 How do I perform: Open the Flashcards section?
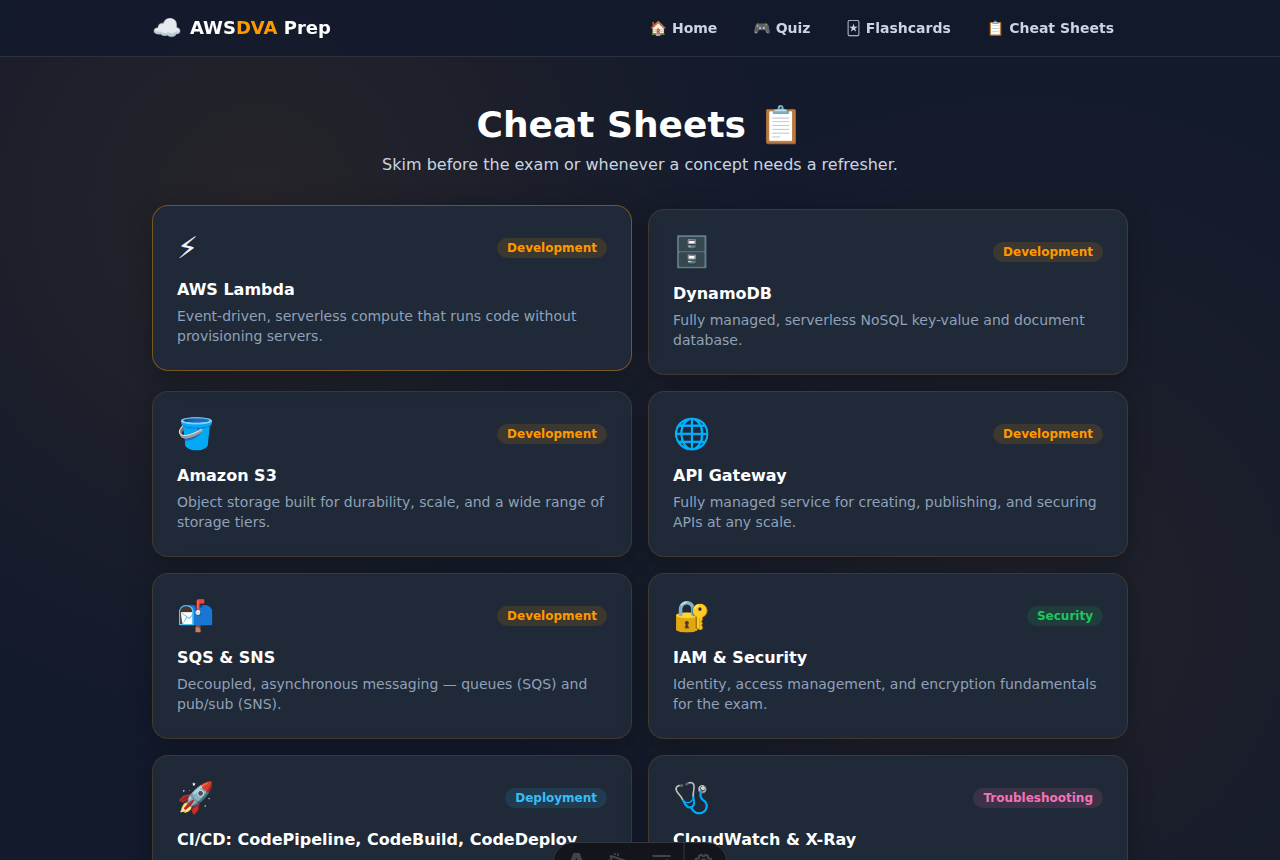[x=899, y=28]
